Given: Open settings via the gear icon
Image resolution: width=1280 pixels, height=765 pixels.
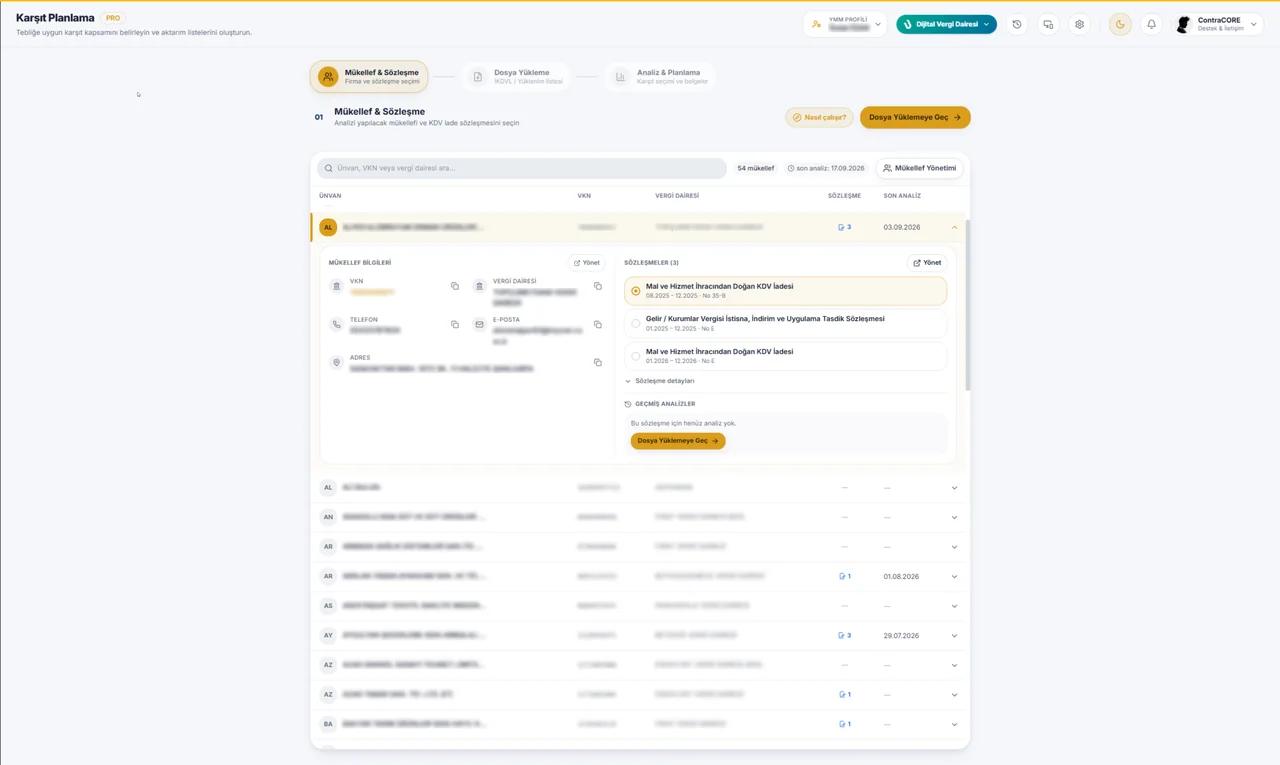Looking at the screenshot, I should [1079, 25].
